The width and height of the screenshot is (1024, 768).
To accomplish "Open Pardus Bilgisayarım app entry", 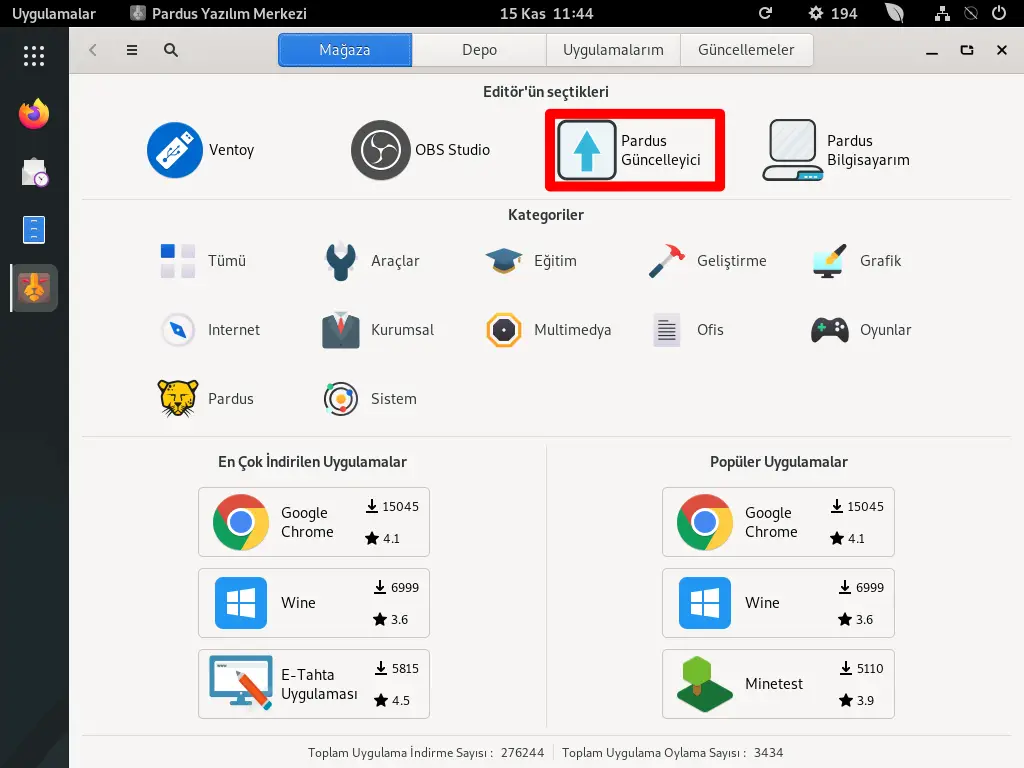I will 838,150.
